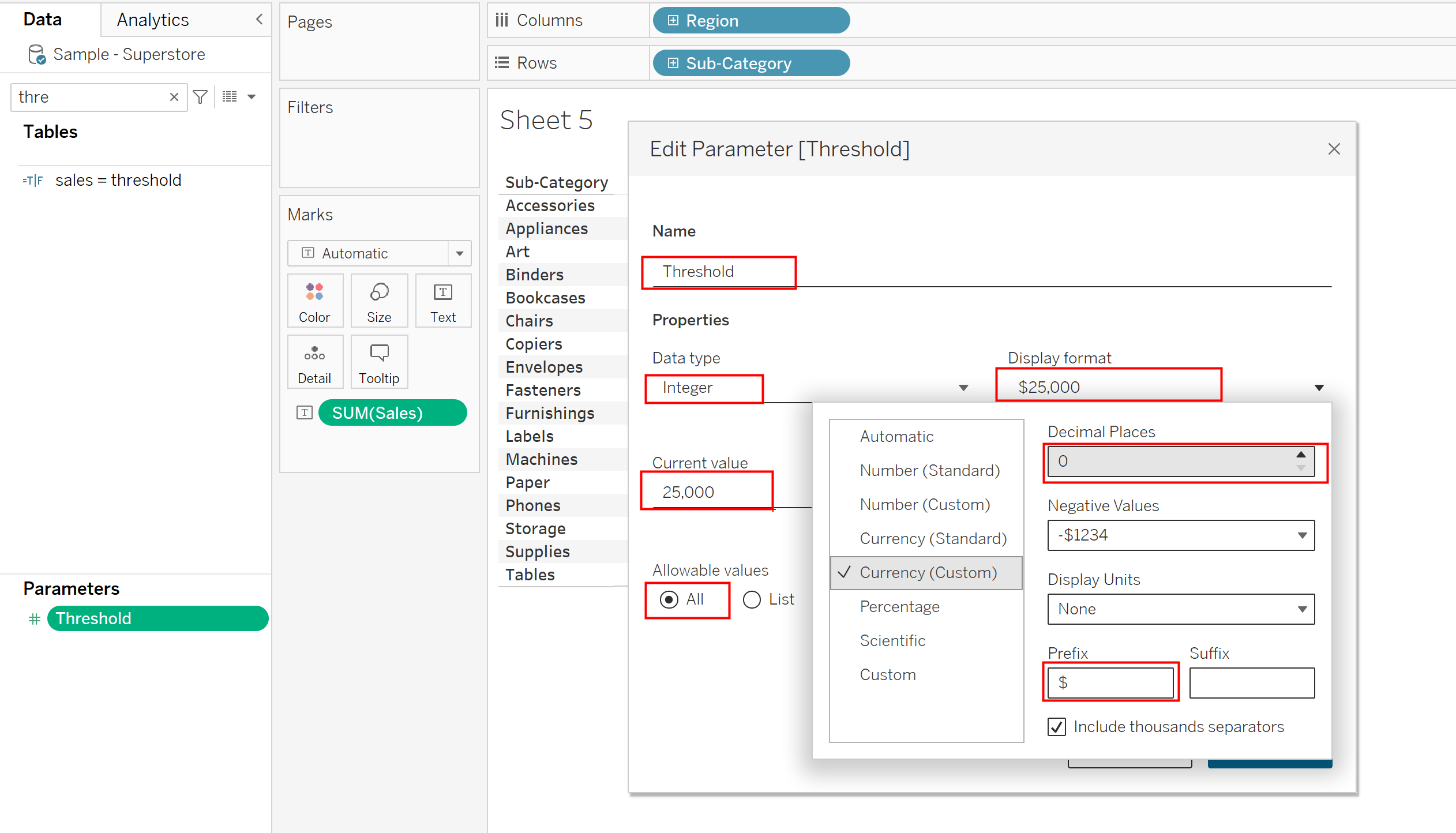Screen dimensions: 1456x833
Task: Expand the Display Units dropdown
Action: (x=1180, y=609)
